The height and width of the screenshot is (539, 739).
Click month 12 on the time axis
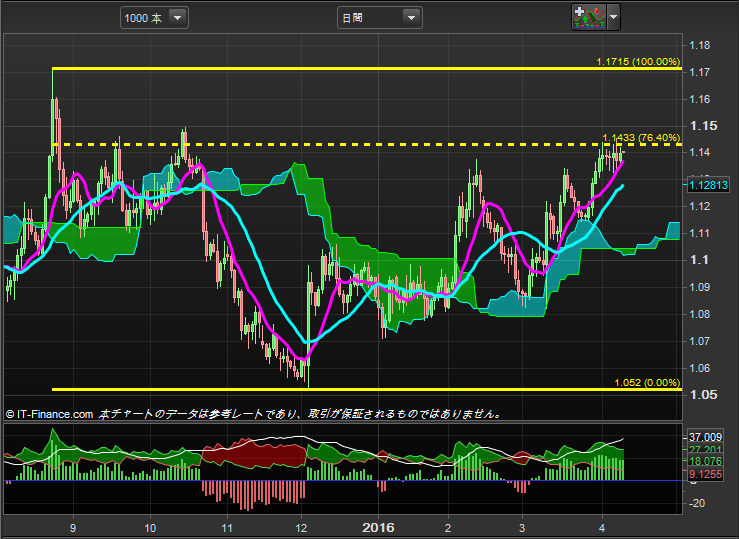point(302,528)
